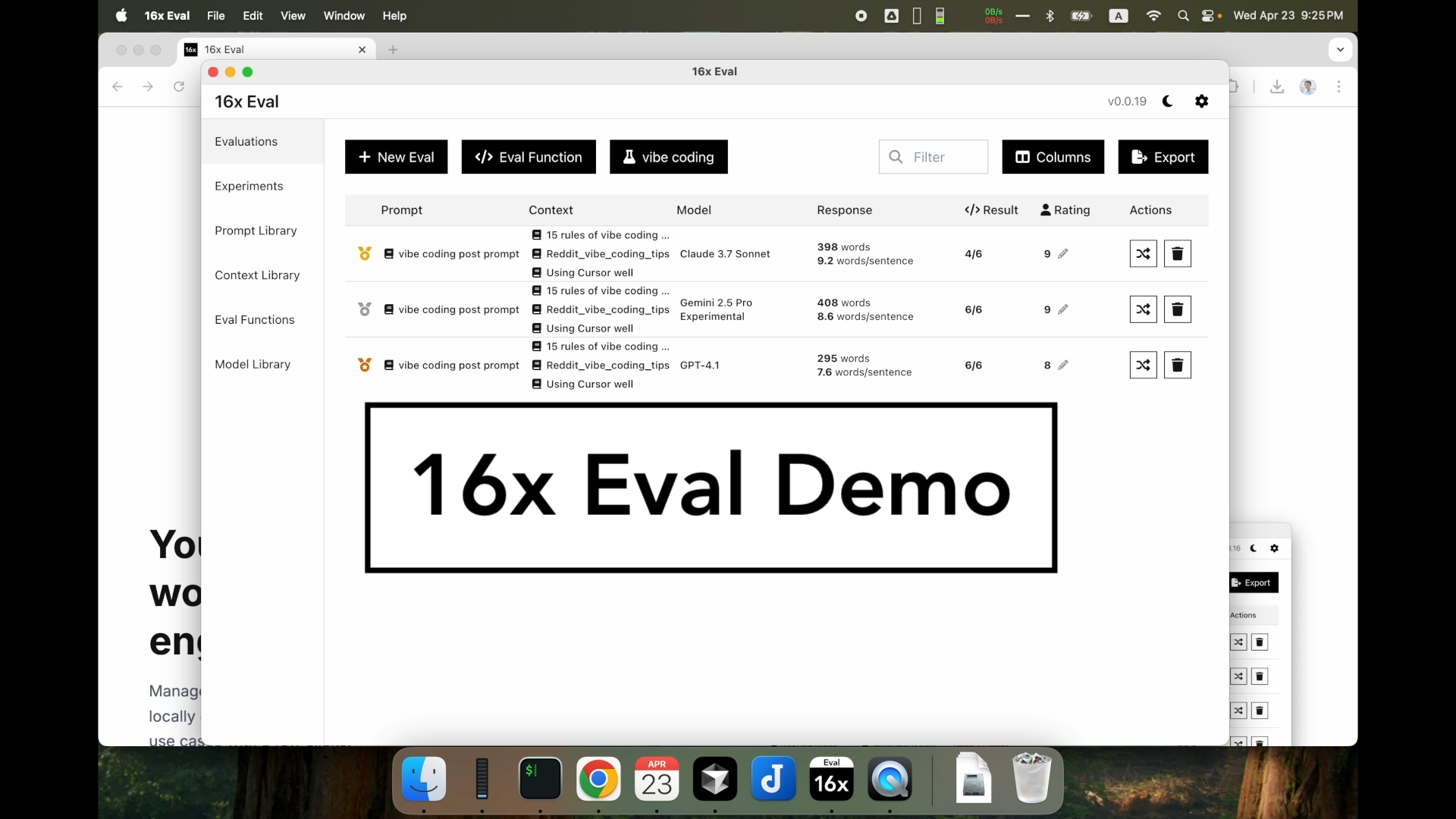This screenshot has width=1456, height=819.
Task: Open the Terminal app in dock
Action: click(540, 779)
